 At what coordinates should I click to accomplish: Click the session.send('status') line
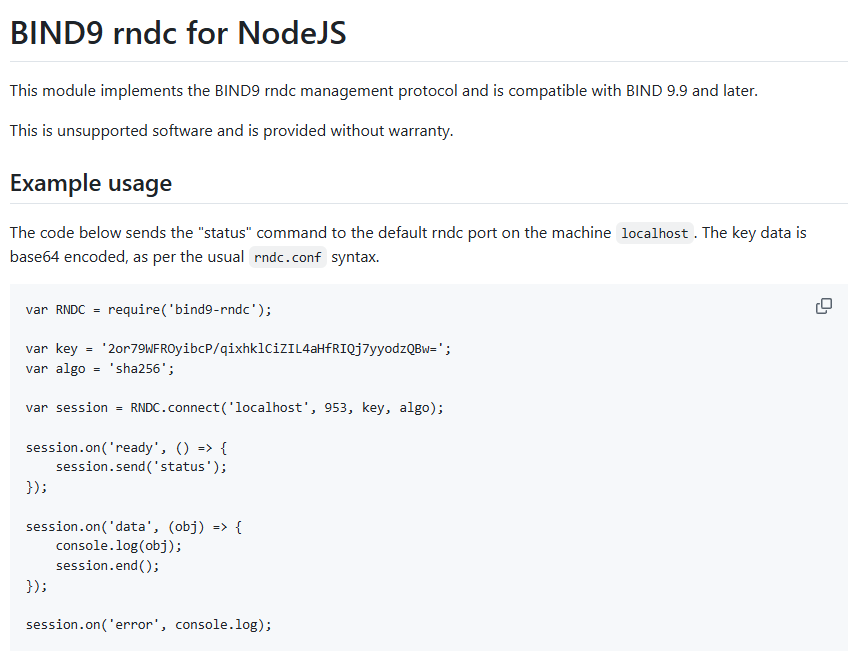pyautogui.click(x=141, y=467)
